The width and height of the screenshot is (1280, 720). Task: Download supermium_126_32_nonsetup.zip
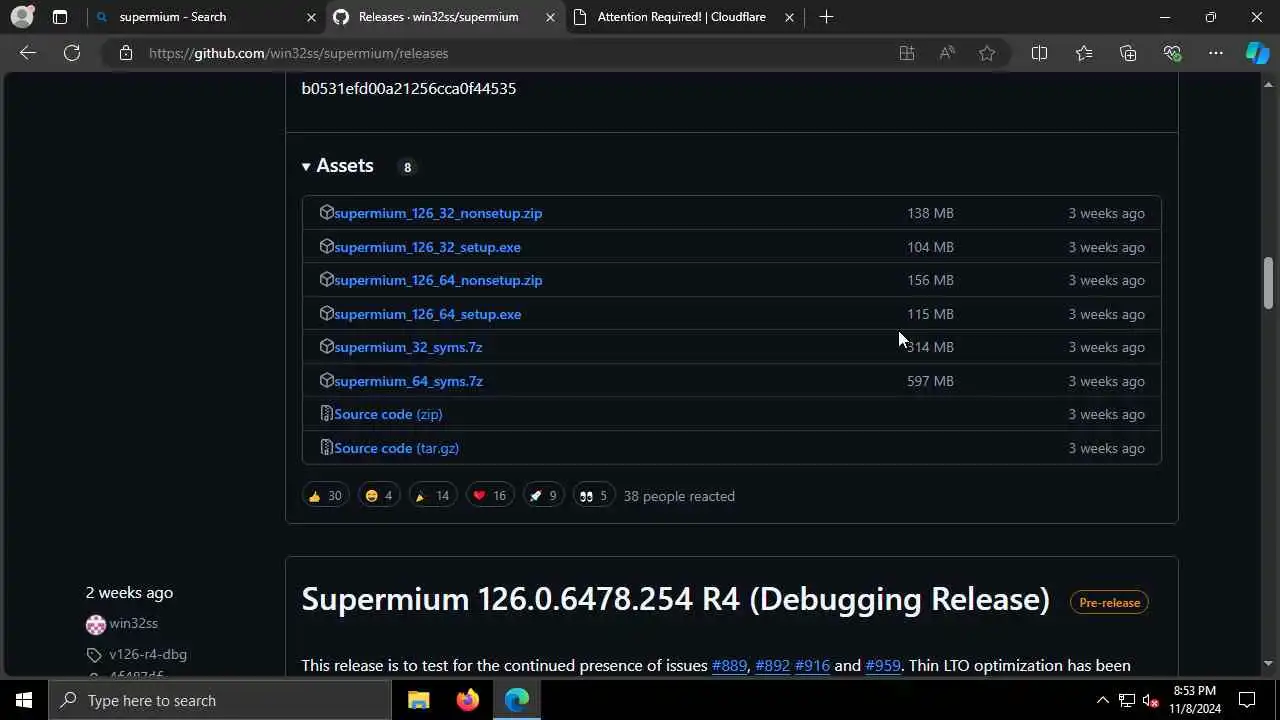pyautogui.click(x=438, y=213)
